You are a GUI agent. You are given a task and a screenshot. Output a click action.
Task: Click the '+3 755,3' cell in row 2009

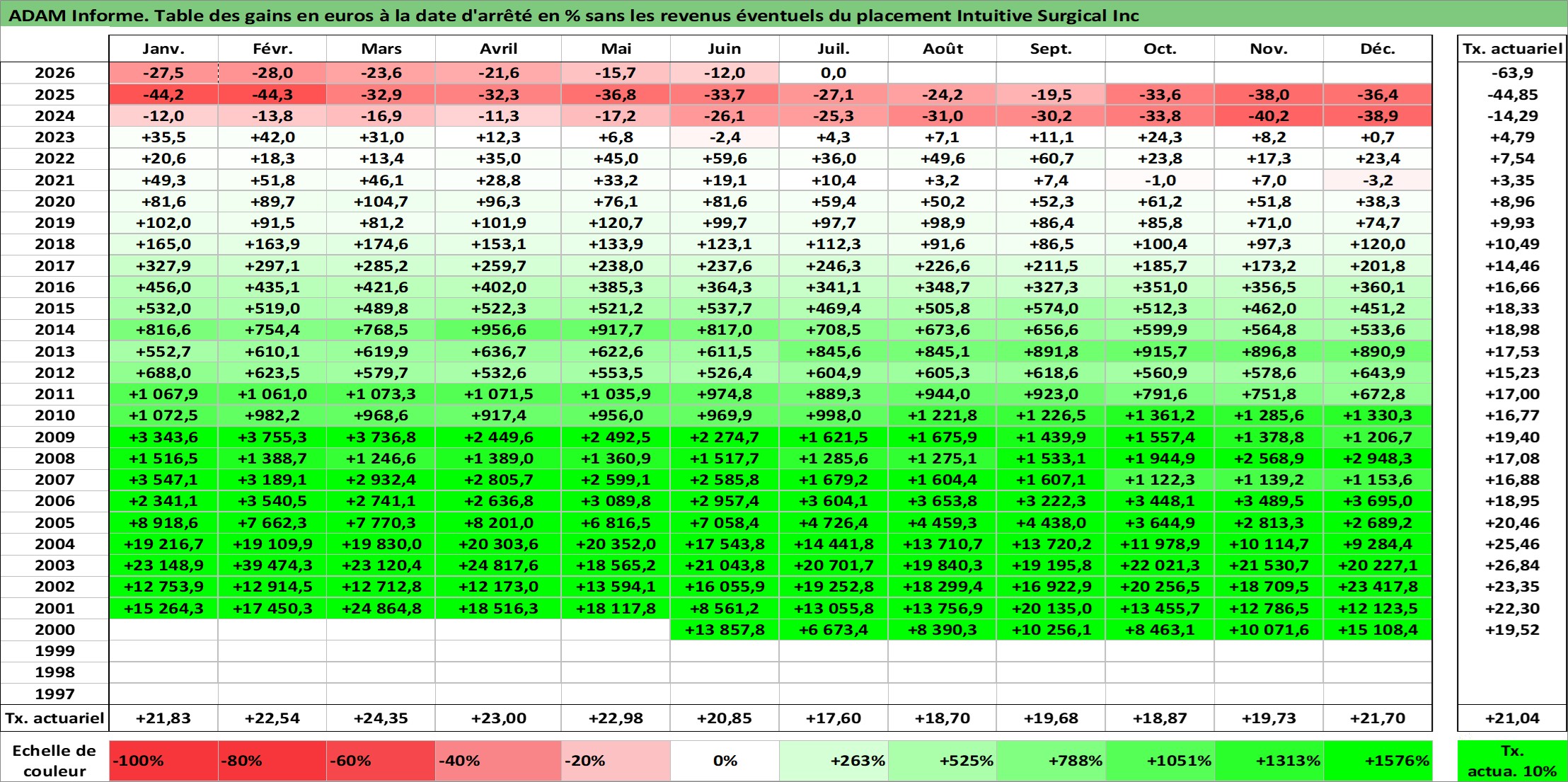(x=272, y=437)
